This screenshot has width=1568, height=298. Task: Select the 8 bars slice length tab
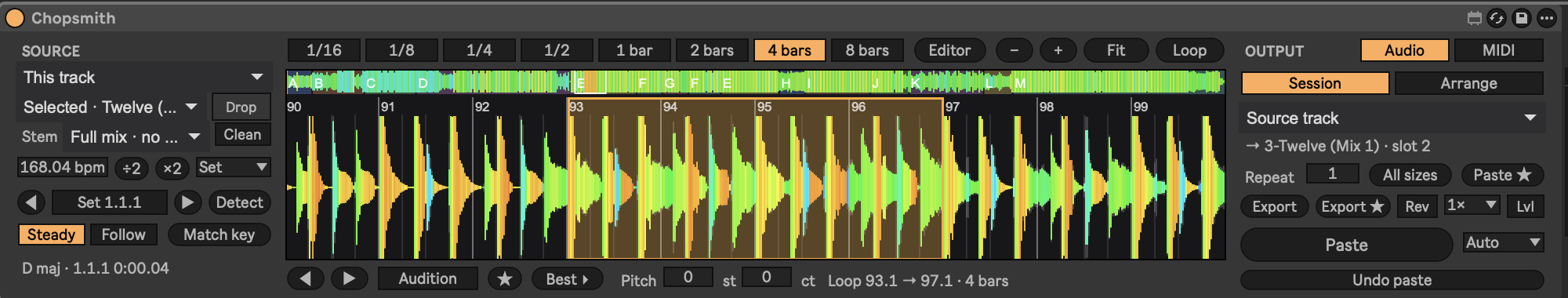[867, 50]
